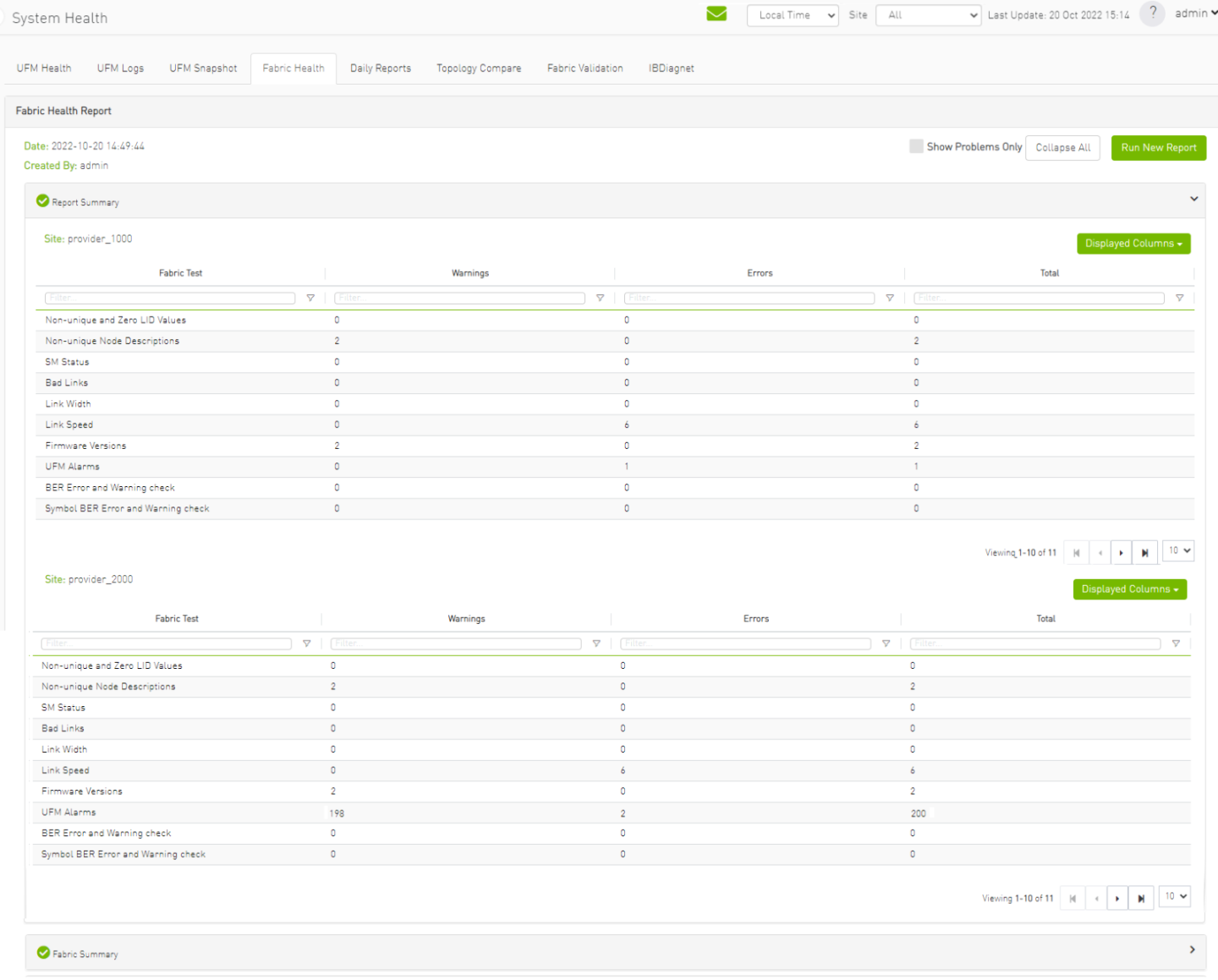Click first page icon of provider_1000 pagination
The height and width of the screenshot is (980, 1218).
tap(1076, 551)
